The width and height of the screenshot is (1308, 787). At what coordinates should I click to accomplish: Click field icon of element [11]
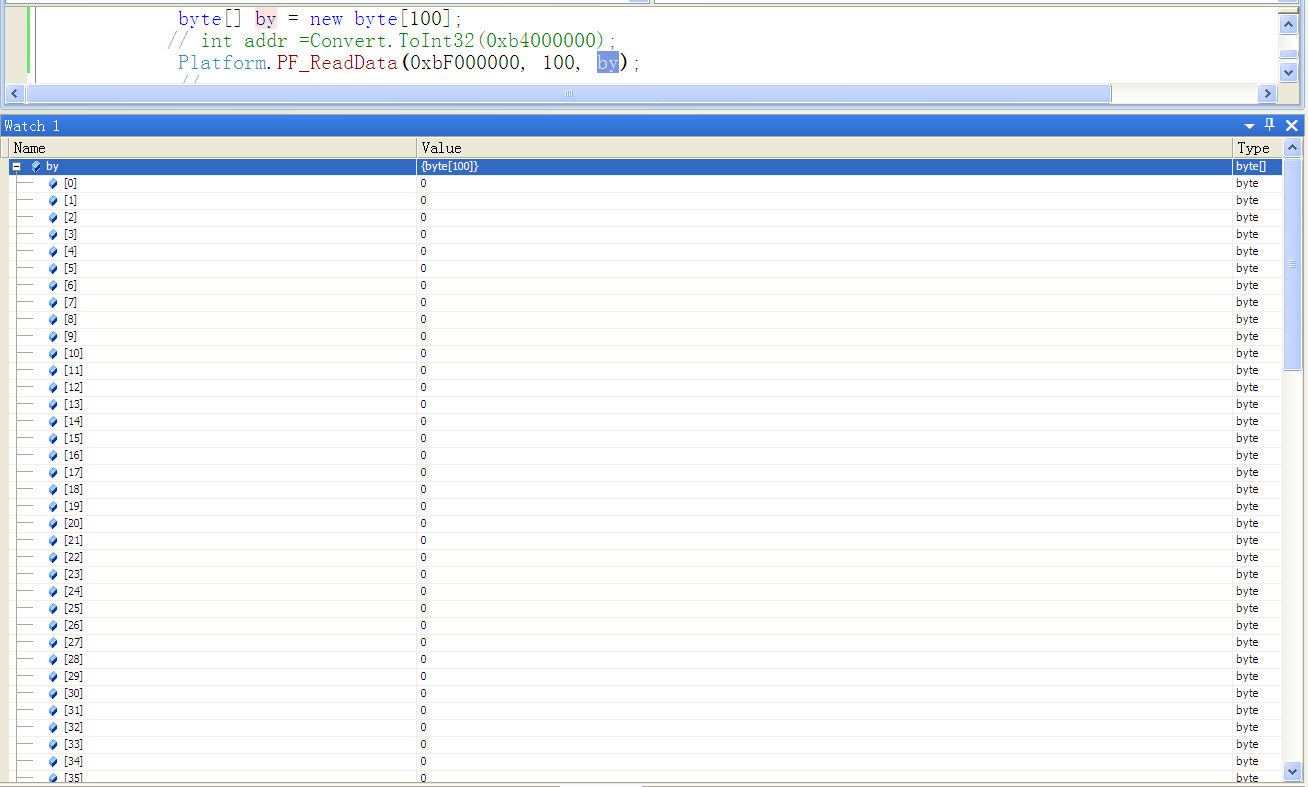coord(53,370)
